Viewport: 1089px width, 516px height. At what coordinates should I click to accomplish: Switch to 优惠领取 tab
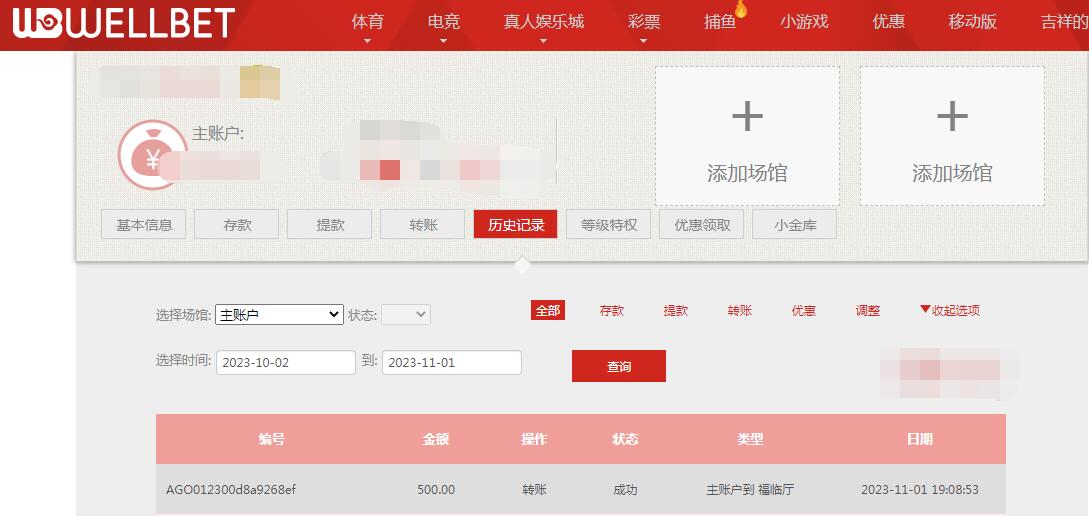701,224
